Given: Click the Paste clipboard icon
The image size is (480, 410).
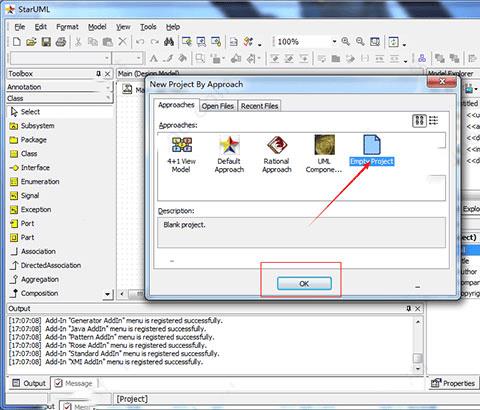Looking at the screenshot, I should (x=107, y=42).
